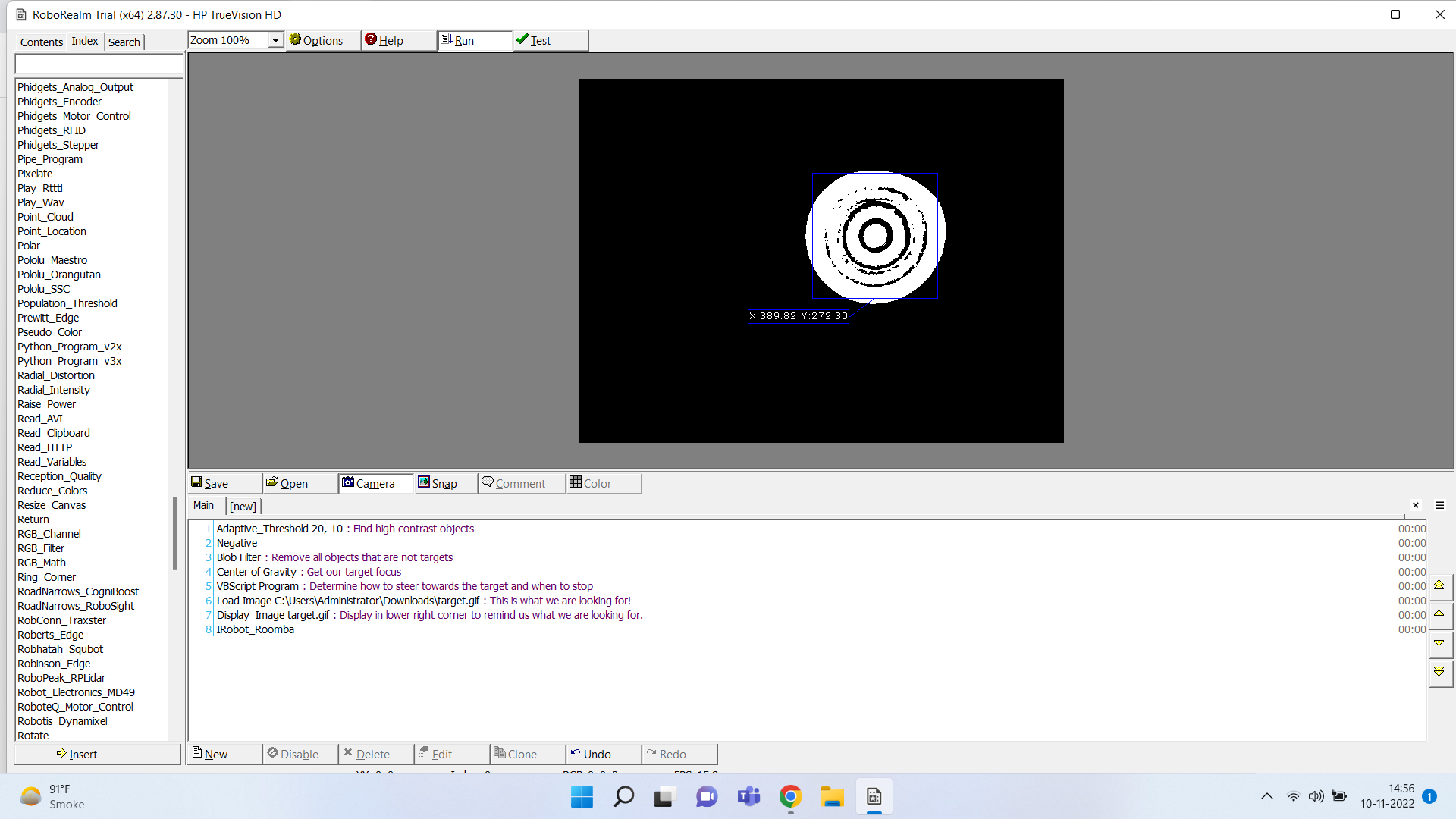Open the pipeline hamburger menu
Image resolution: width=1456 pixels, height=819 pixels.
click(x=1439, y=505)
